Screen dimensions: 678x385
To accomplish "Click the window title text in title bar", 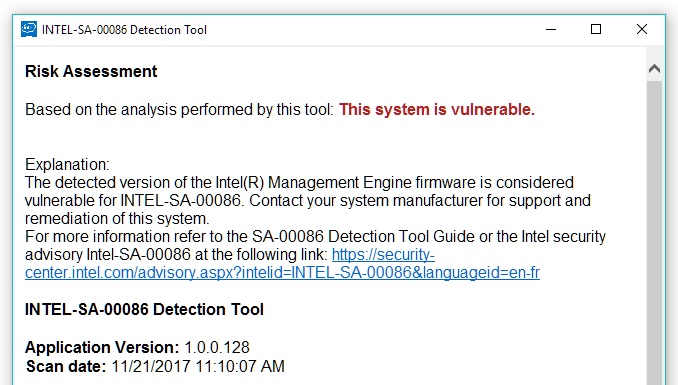I will point(125,30).
